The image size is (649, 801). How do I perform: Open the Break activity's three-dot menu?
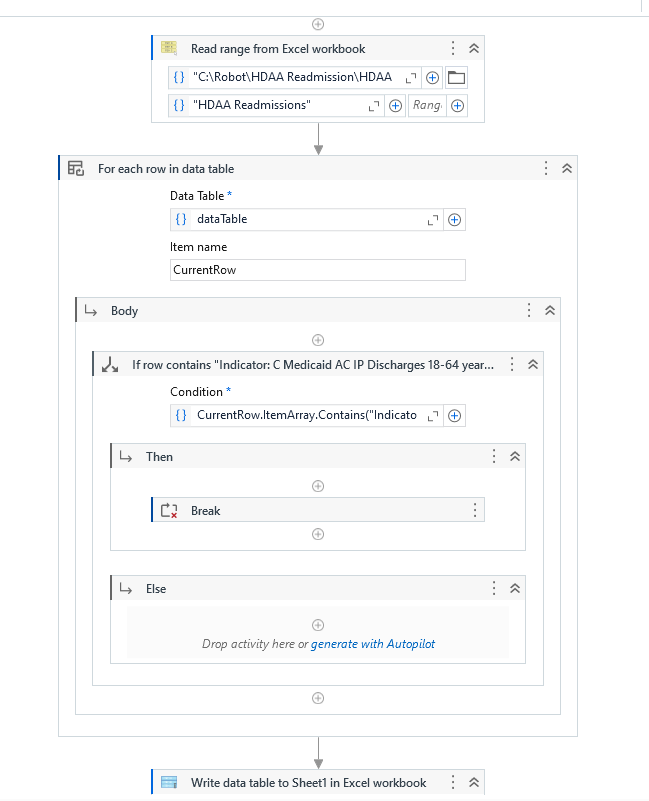[474, 510]
